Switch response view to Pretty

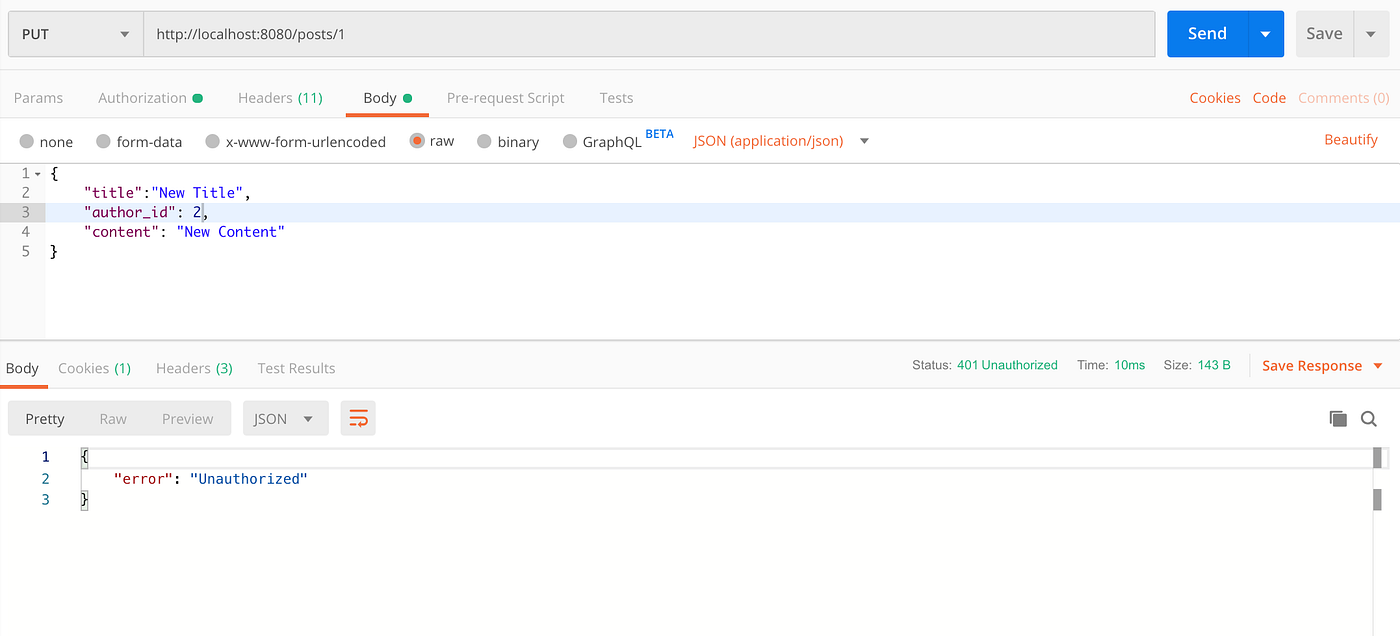point(45,419)
